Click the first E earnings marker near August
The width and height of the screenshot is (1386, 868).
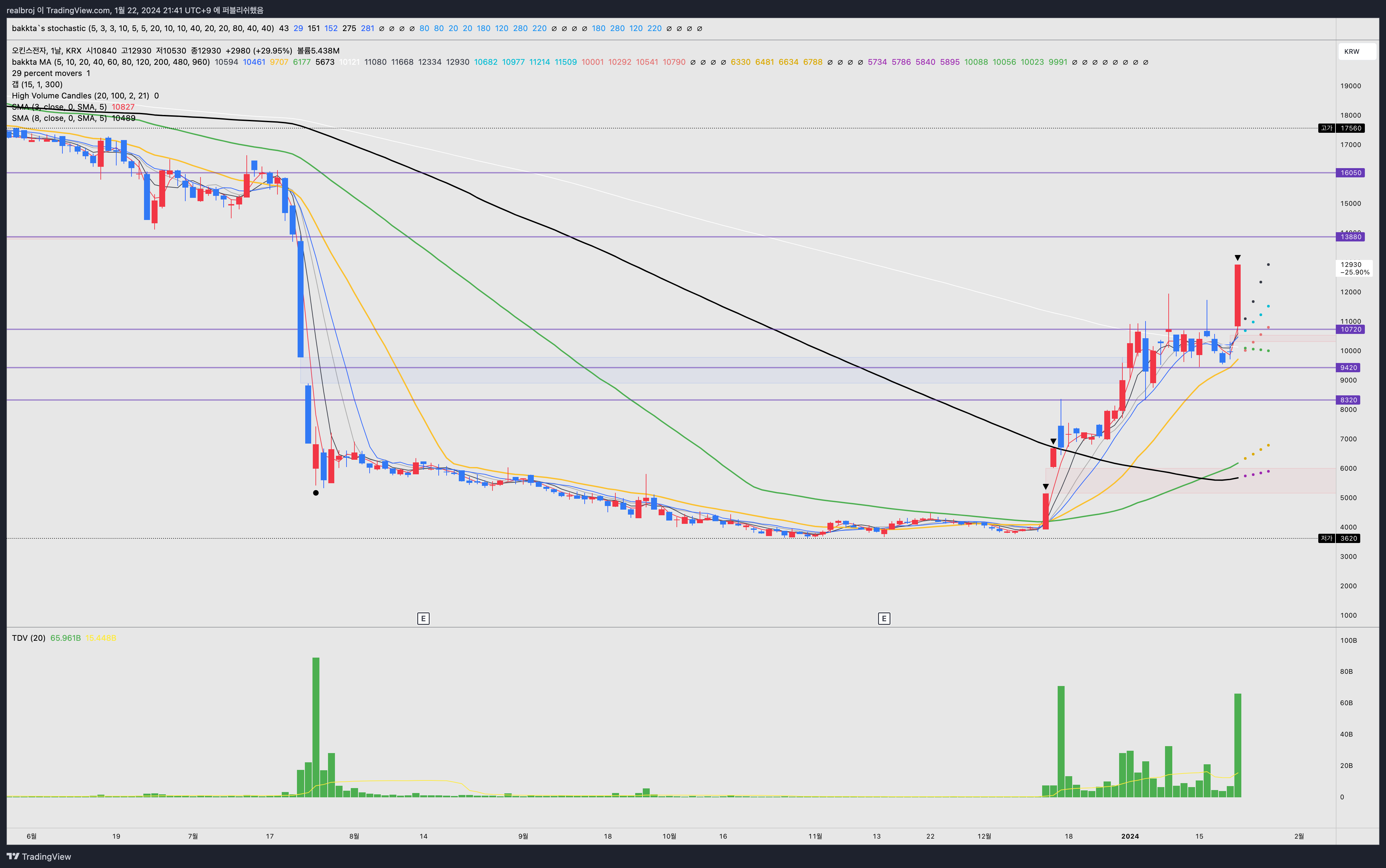[423, 618]
